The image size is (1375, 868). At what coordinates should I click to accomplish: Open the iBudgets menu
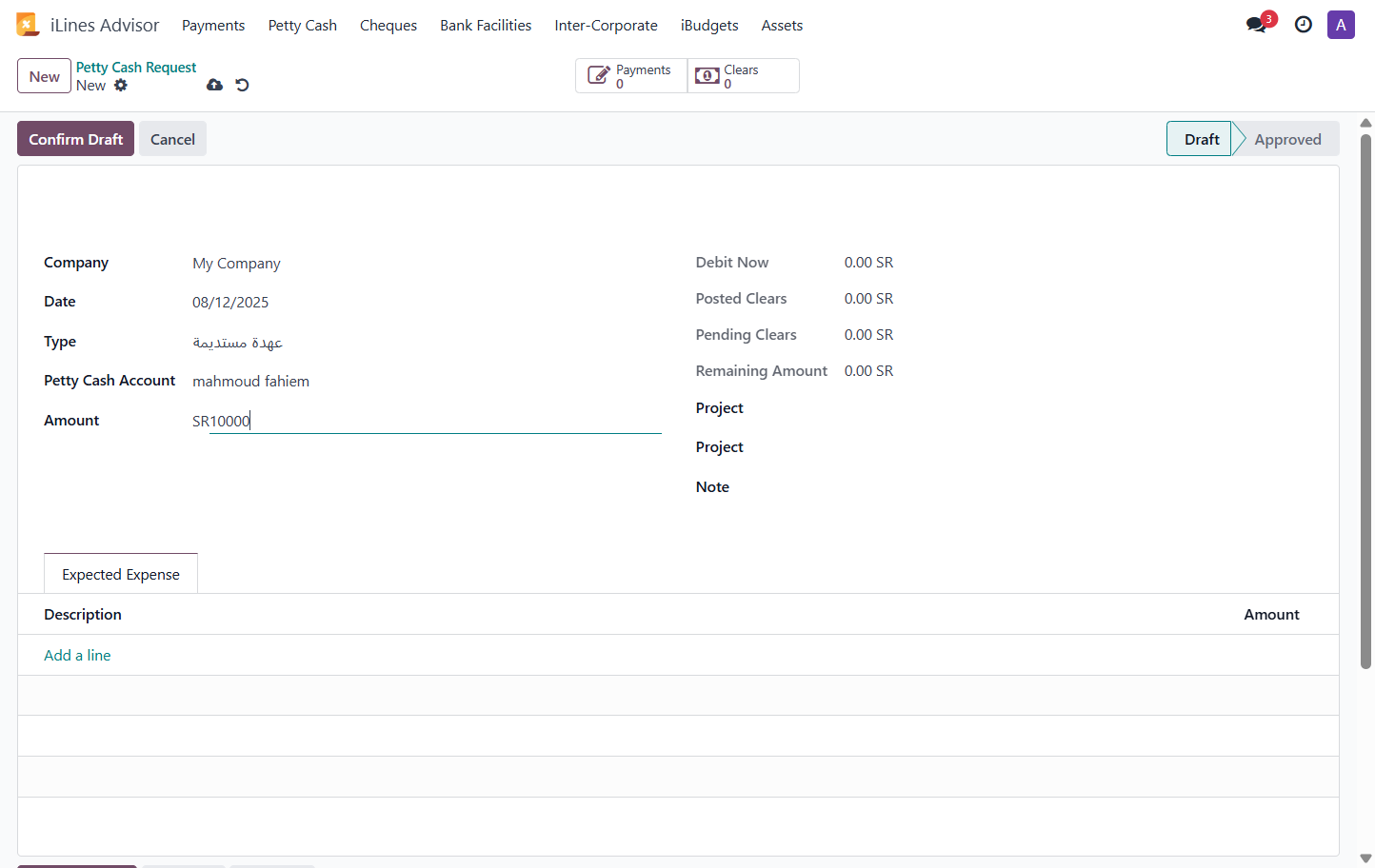point(709,26)
